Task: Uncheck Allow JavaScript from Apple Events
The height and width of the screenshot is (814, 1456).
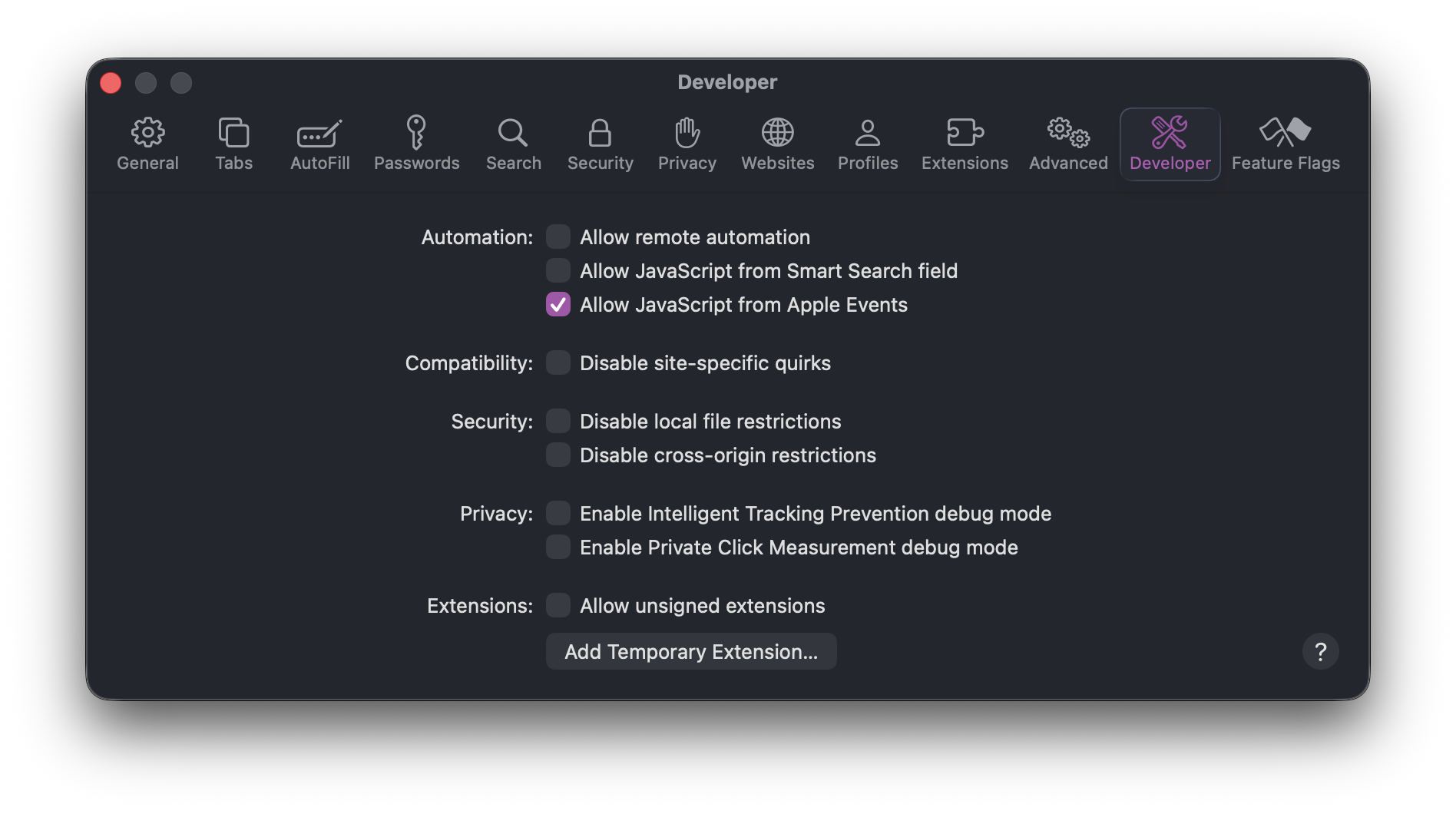Action: coord(558,304)
